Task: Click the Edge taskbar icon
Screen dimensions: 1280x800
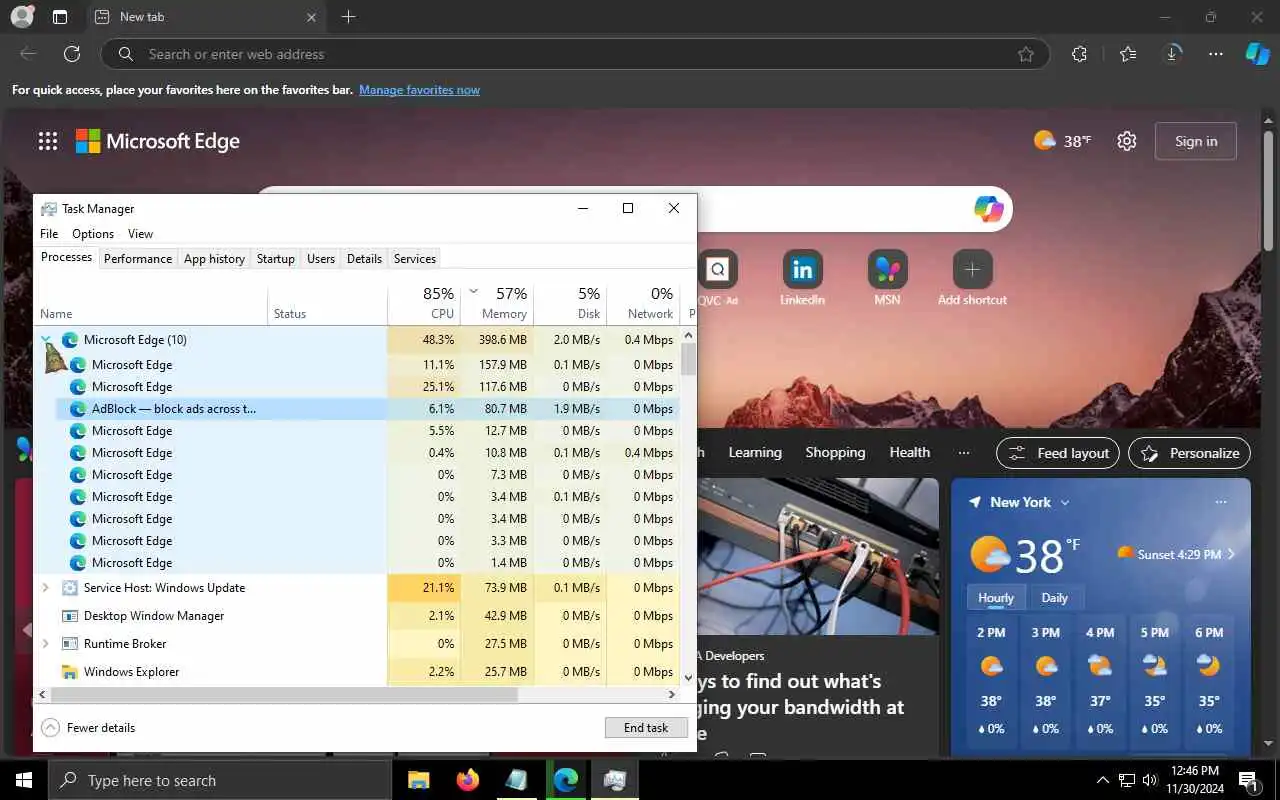Action: [x=565, y=780]
